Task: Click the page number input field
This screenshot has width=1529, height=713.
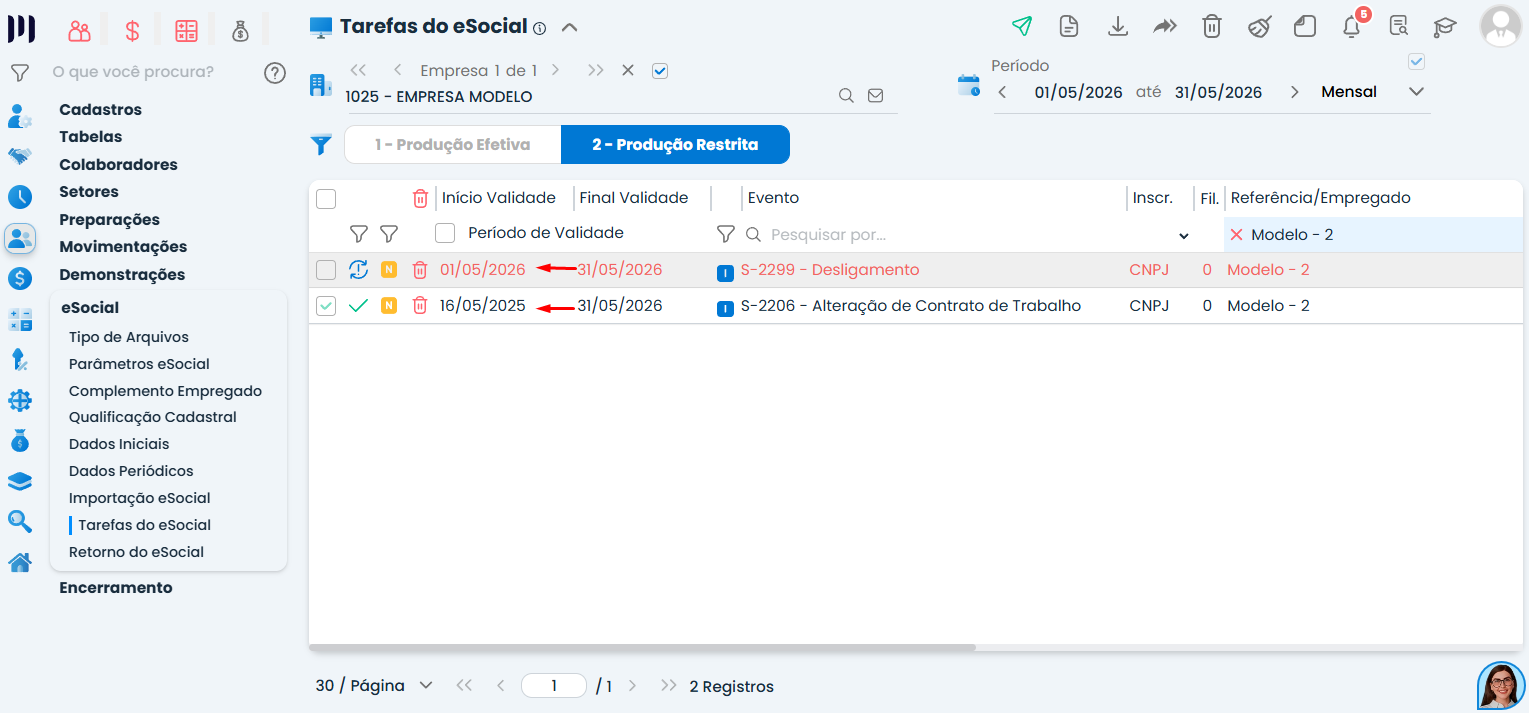Action: [x=554, y=686]
